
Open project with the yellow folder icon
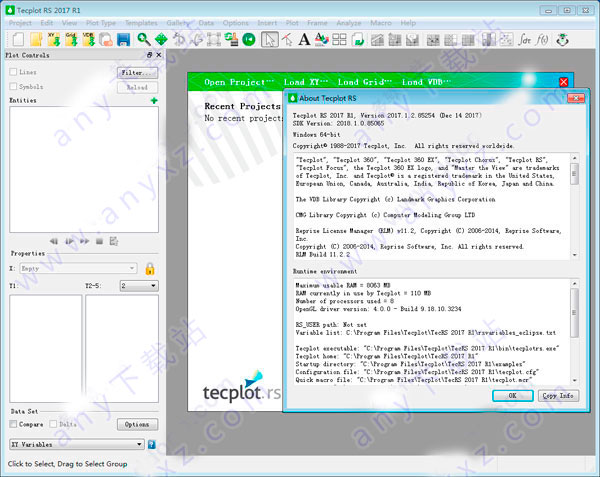[x=36, y=39]
